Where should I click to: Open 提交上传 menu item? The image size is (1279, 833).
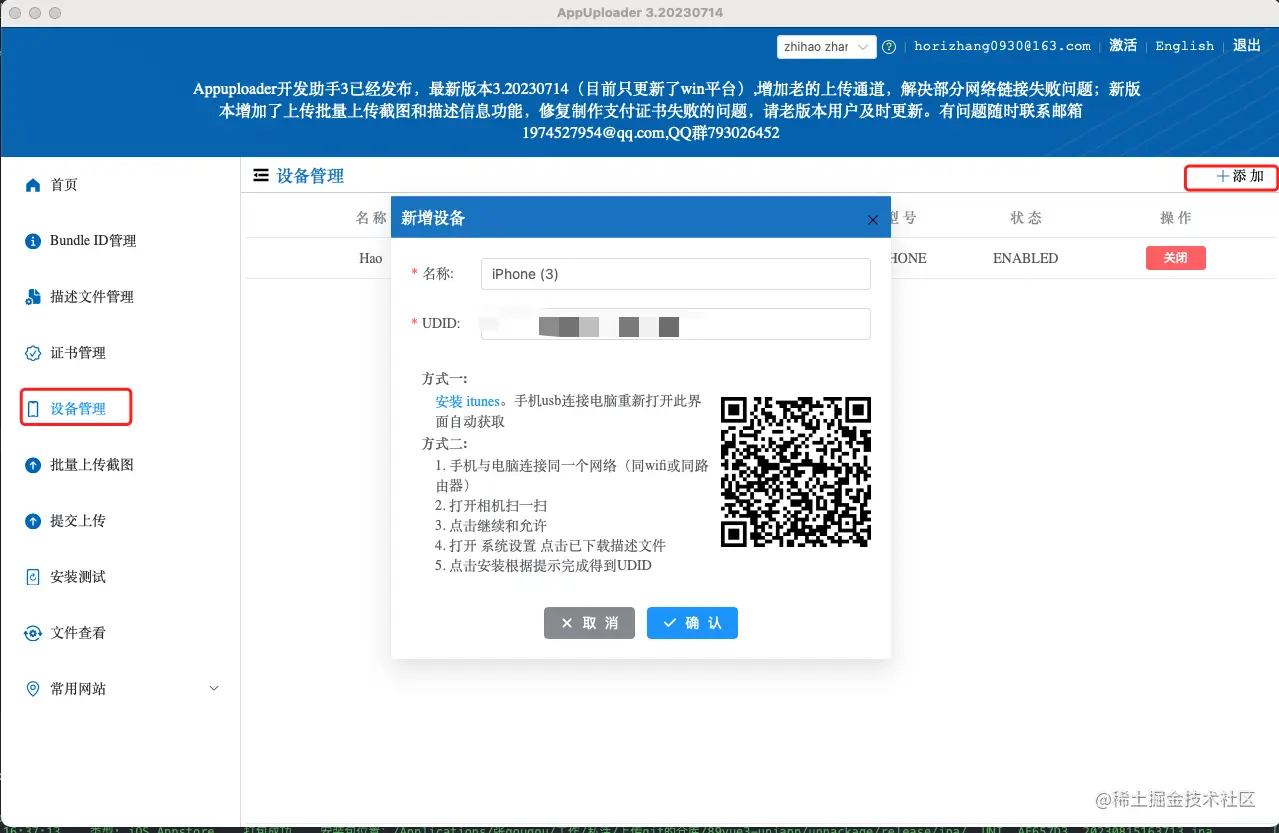[x=78, y=521]
